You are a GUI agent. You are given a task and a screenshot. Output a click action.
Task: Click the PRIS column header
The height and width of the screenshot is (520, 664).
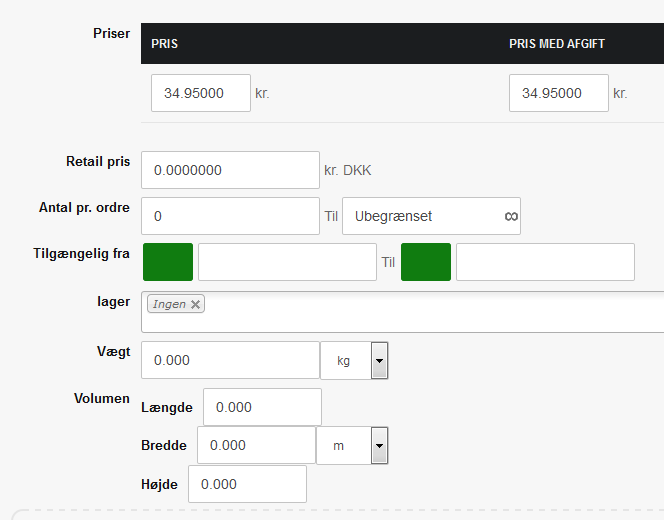coord(164,44)
